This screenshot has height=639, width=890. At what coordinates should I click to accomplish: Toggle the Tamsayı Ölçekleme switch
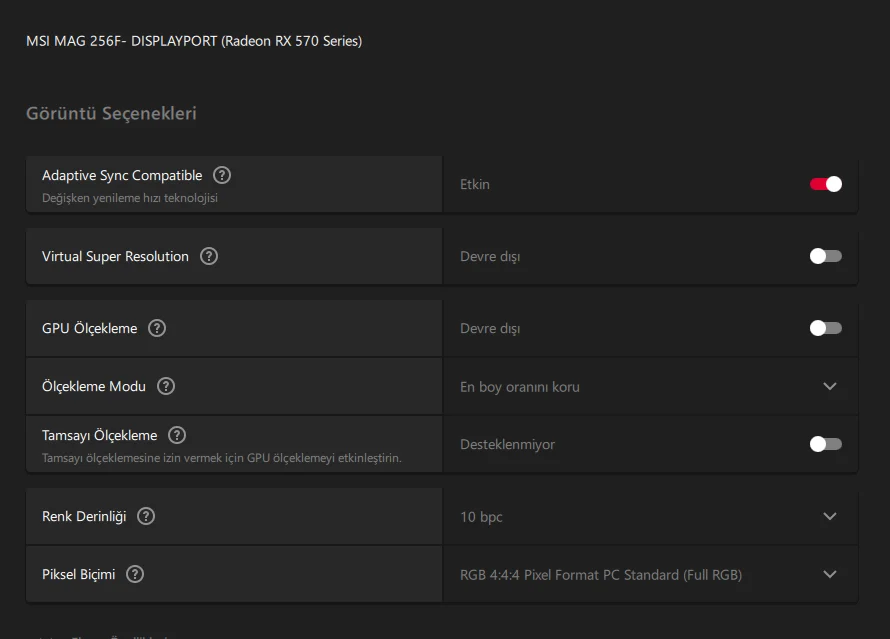click(x=825, y=444)
